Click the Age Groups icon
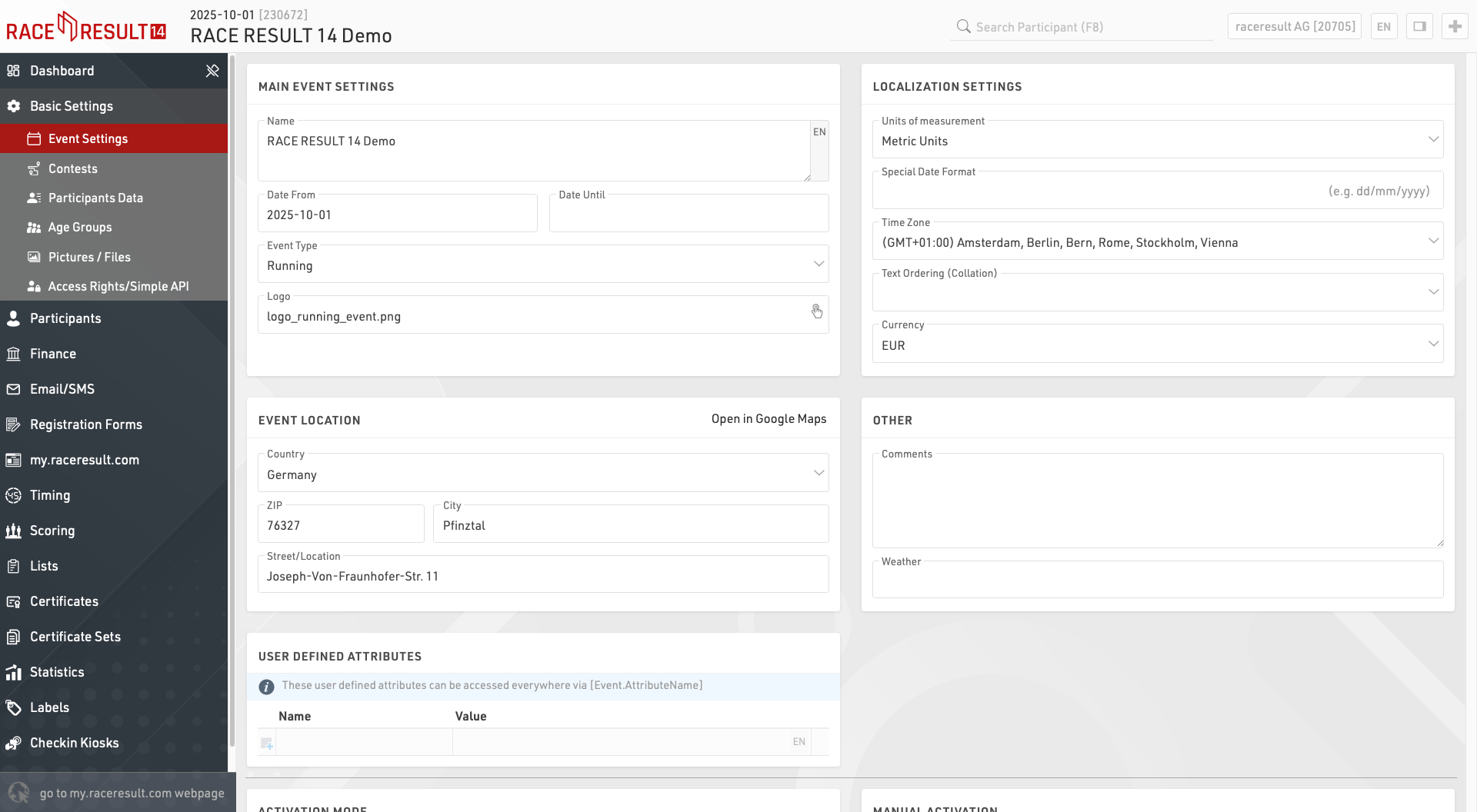Screen dimensions: 1477x812 34,228
